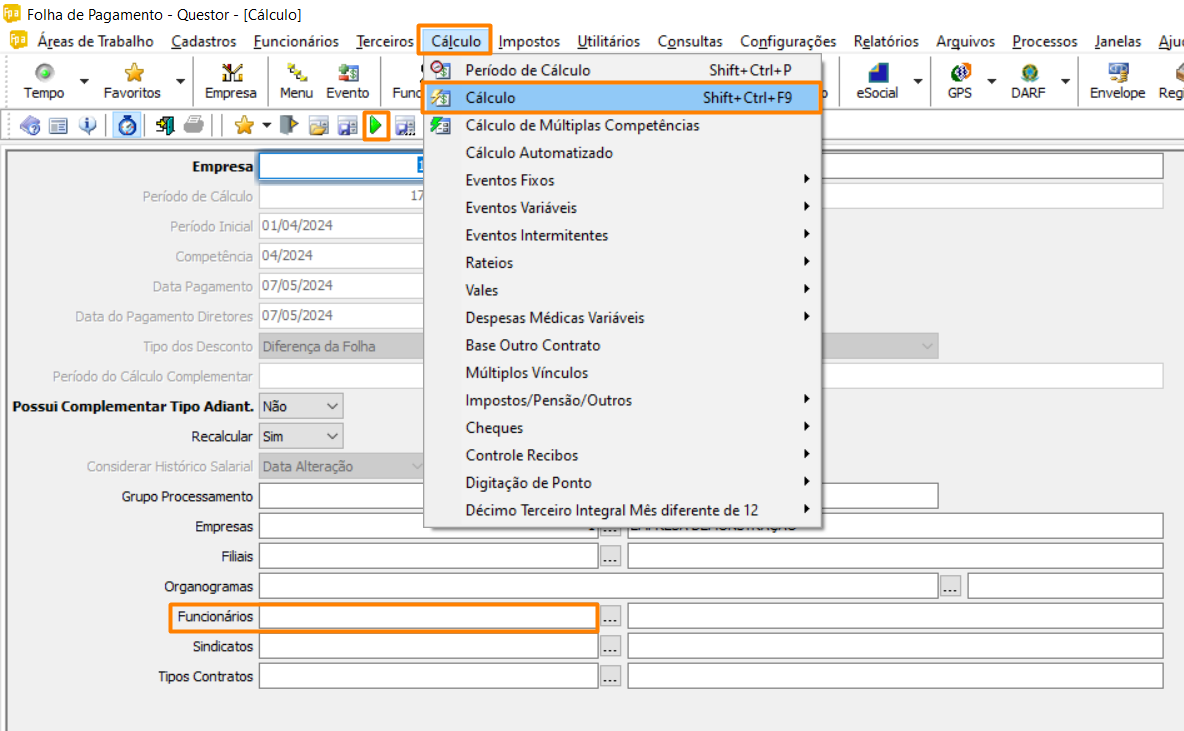Open the Evento toolbar button
This screenshot has width=1184, height=731.
[x=348, y=82]
